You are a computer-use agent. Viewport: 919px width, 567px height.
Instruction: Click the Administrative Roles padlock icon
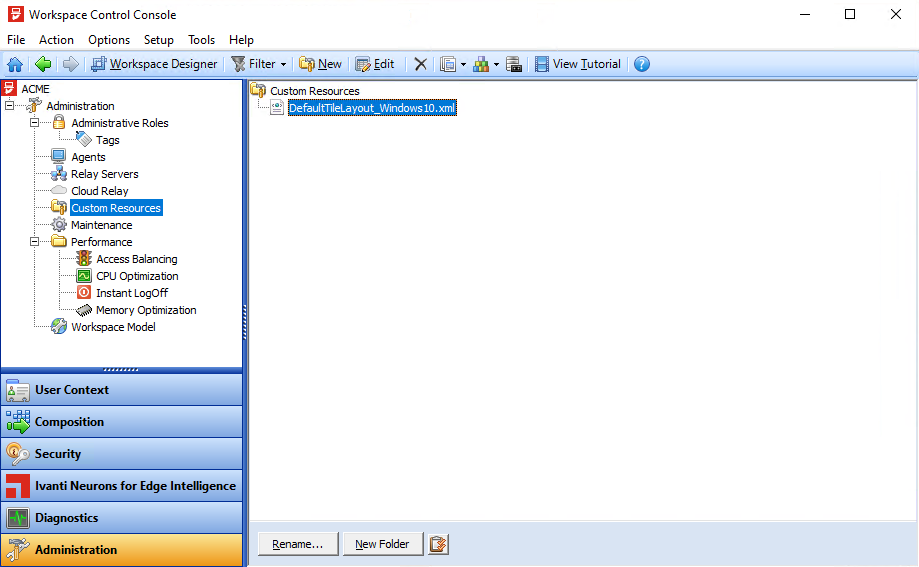click(59, 123)
